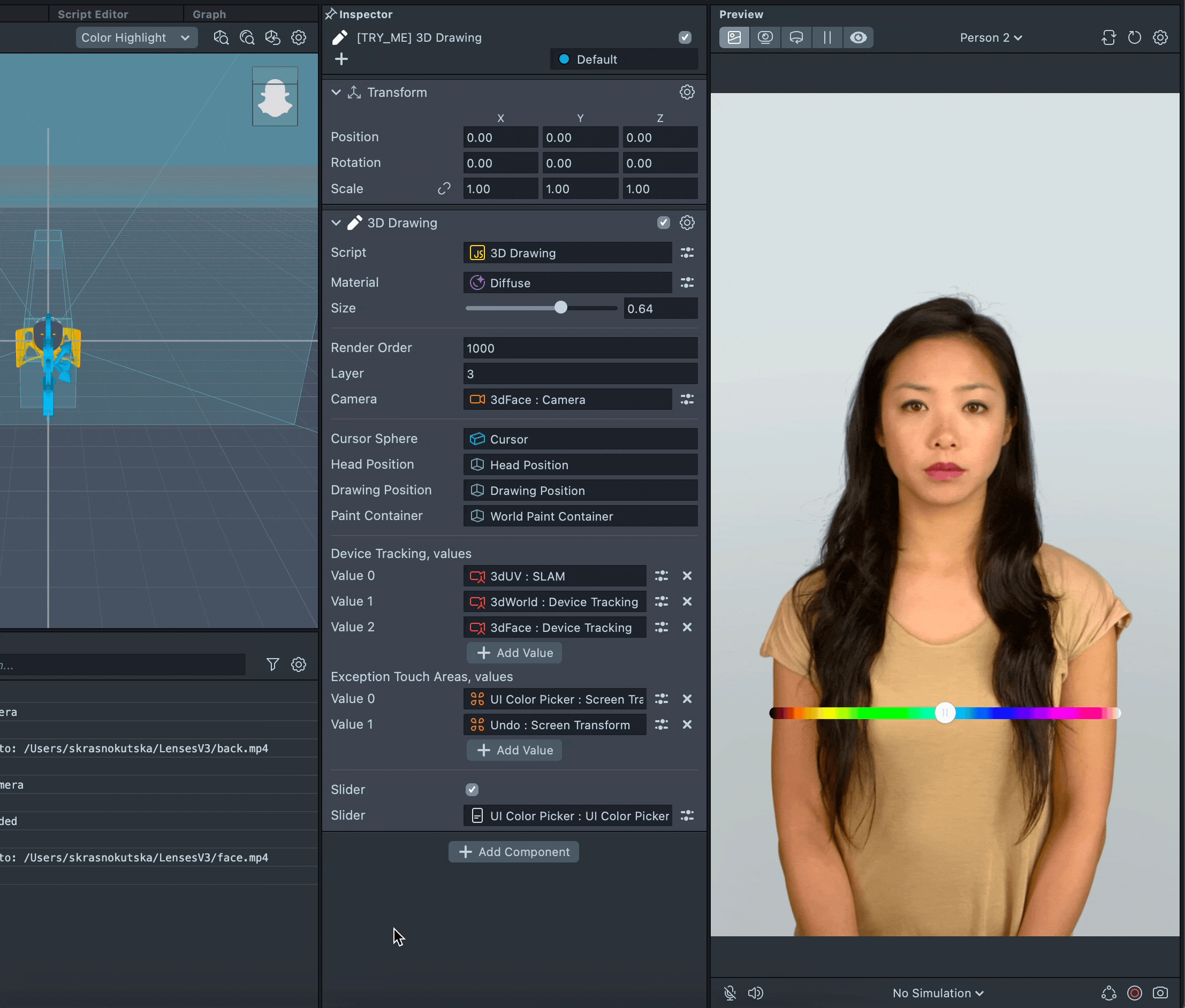Remove Value 1 3dWorld Device Tracking entry
The height and width of the screenshot is (1008, 1185).
click(687, 602)
